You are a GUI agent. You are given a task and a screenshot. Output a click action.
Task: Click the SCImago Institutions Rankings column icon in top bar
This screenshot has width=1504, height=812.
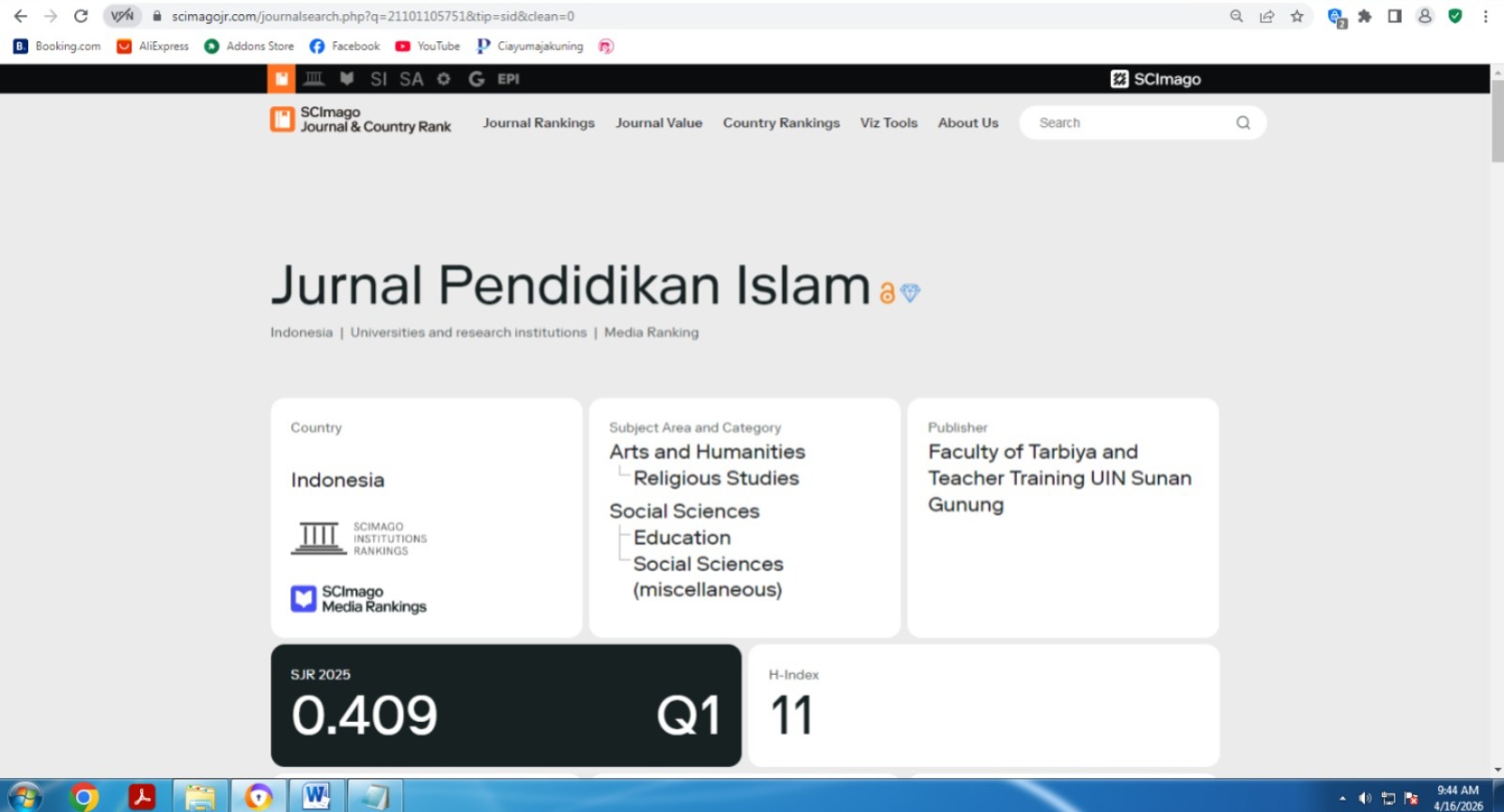[x=314, y=79]
